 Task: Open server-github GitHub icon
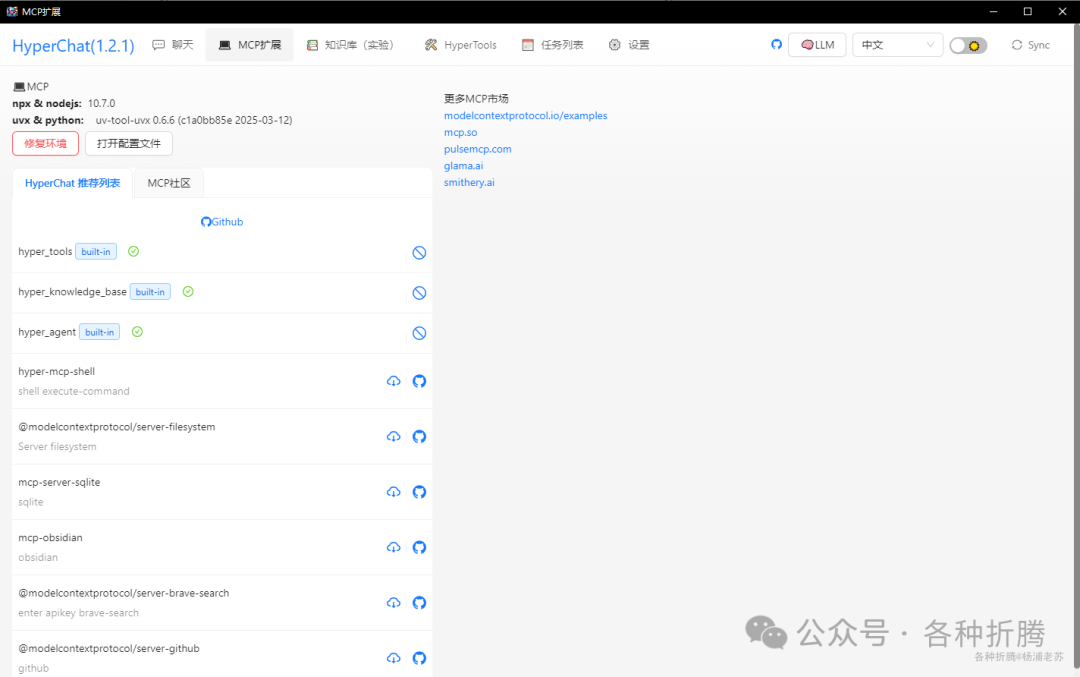coord(419,658)
